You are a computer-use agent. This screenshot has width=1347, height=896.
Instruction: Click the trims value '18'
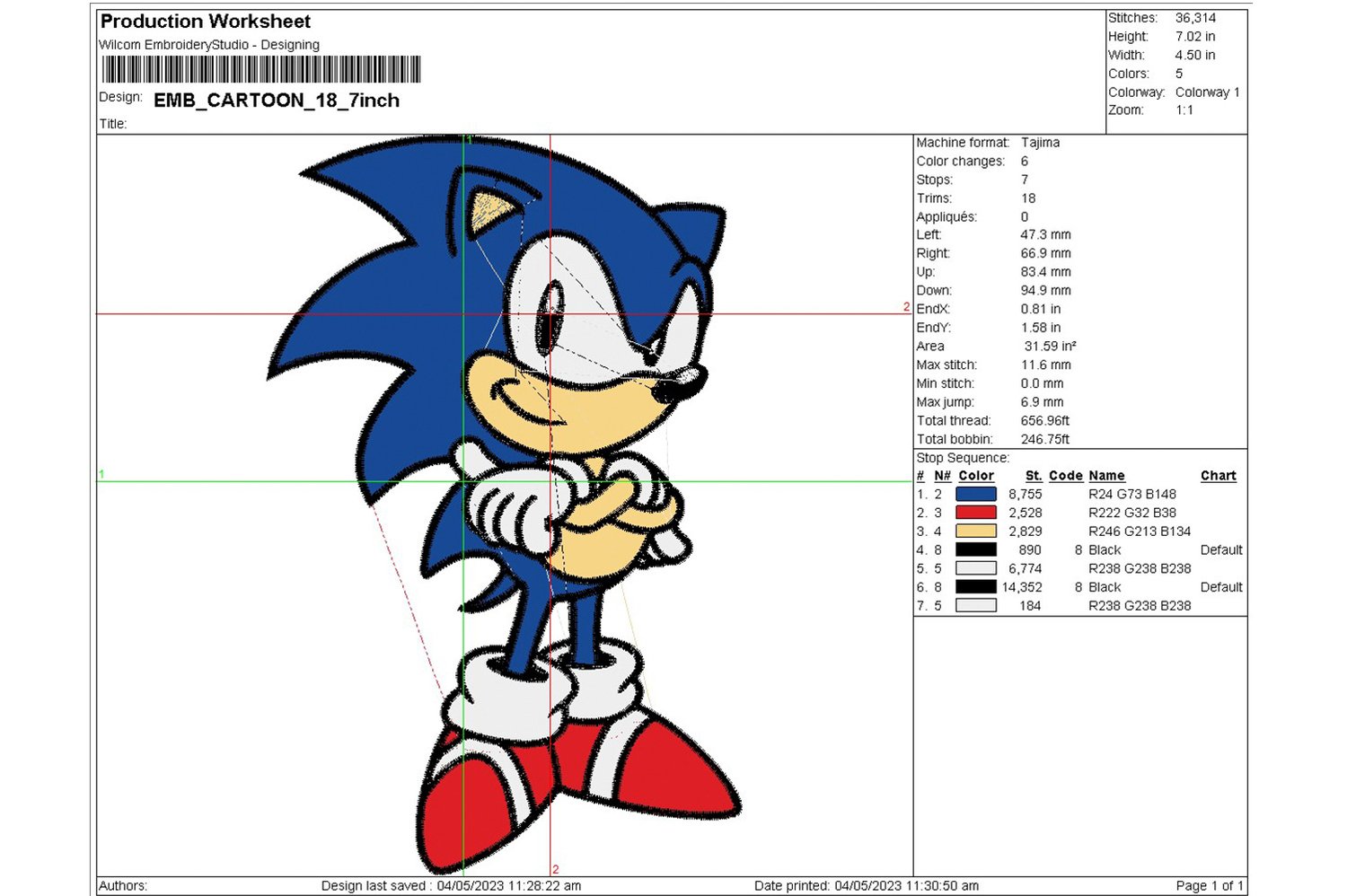click(1028, 198)
